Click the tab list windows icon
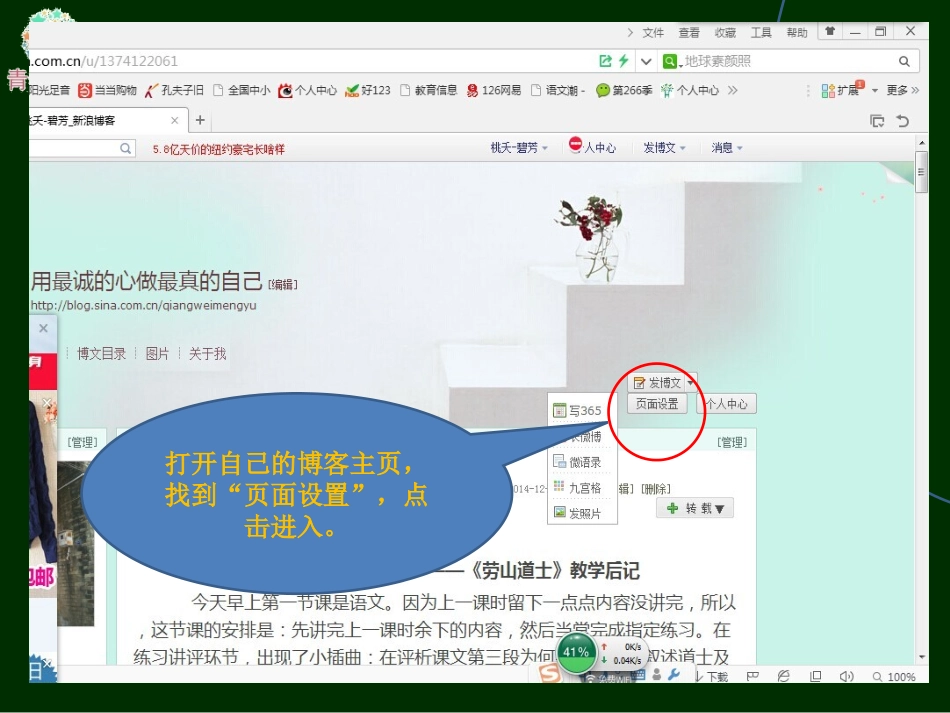The height and width of the screenshot is (713, 950). [877, 121]
